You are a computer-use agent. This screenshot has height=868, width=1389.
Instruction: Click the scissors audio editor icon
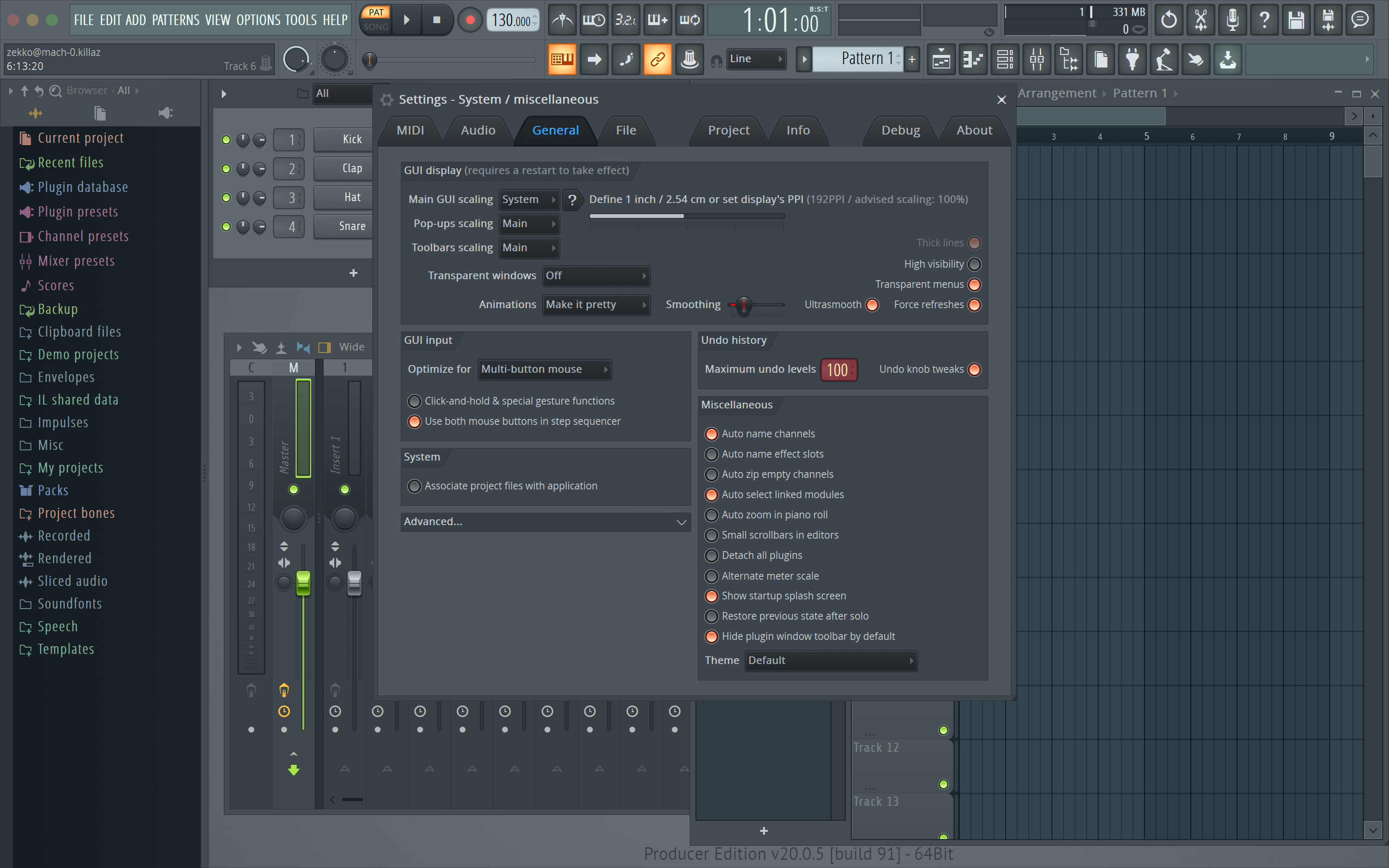pos(1201,20)
